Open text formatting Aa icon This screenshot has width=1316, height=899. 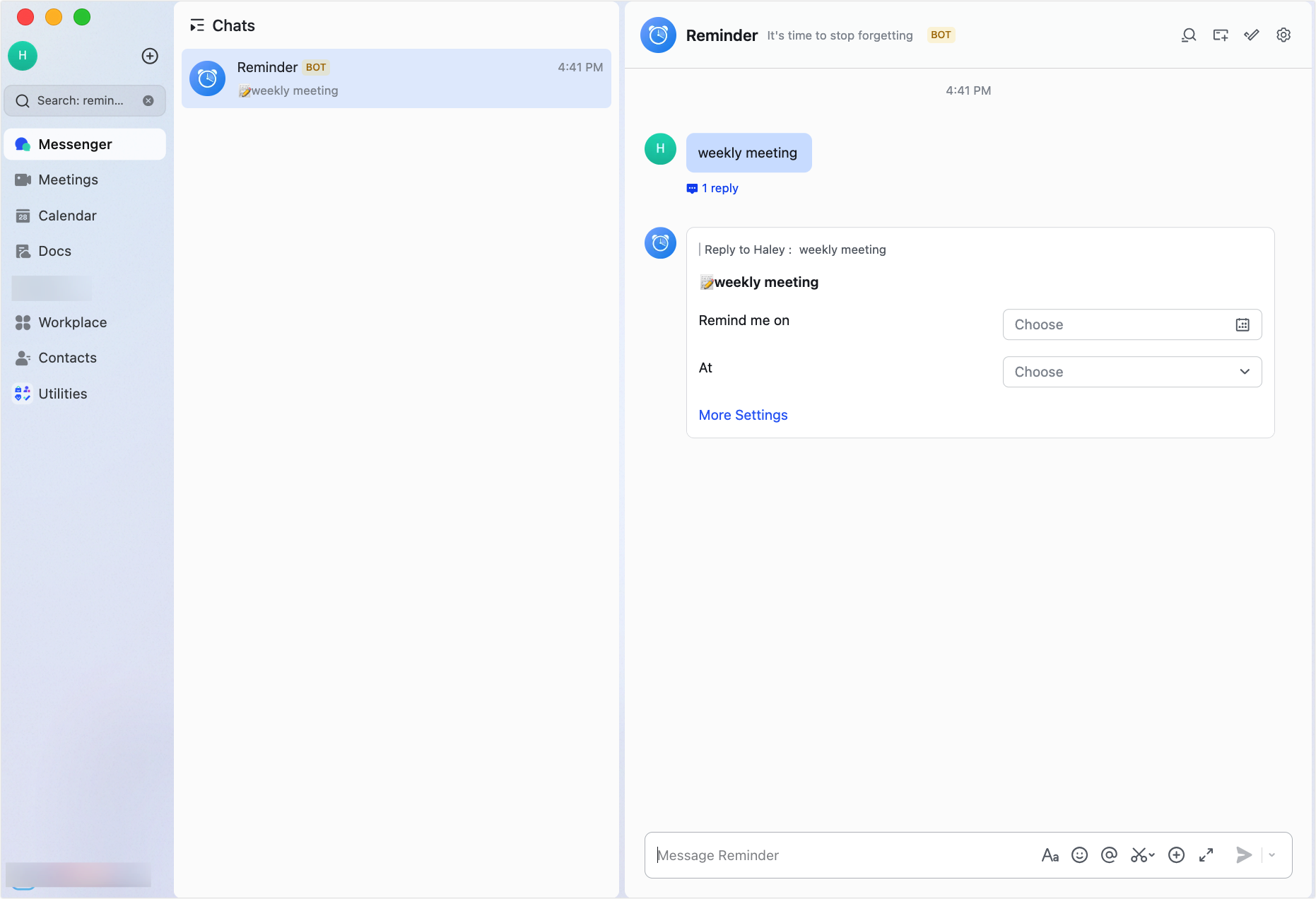tap(1050, 855)
